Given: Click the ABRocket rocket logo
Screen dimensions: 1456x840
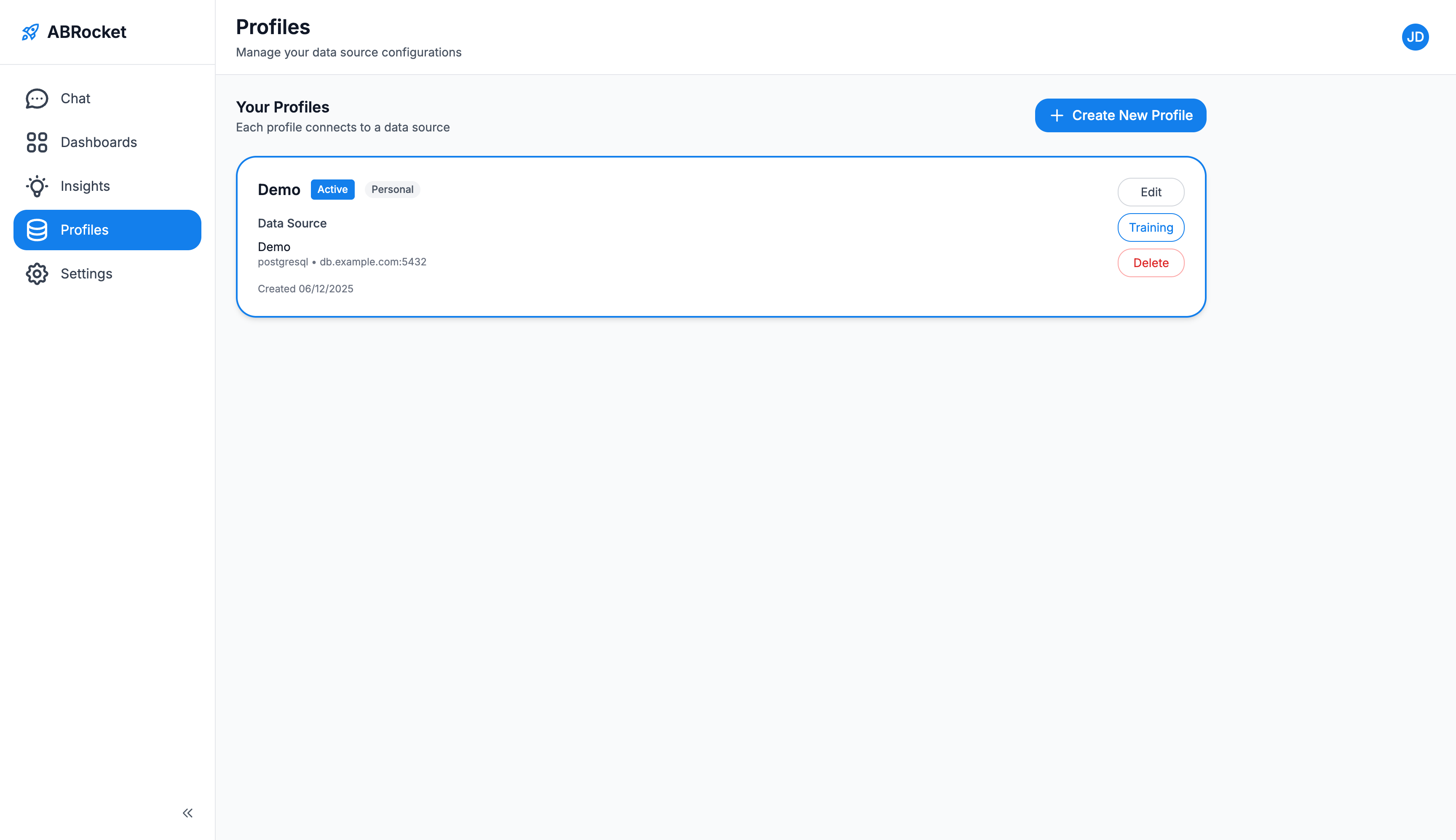Looking at the screenshot, I should [31, 32].
